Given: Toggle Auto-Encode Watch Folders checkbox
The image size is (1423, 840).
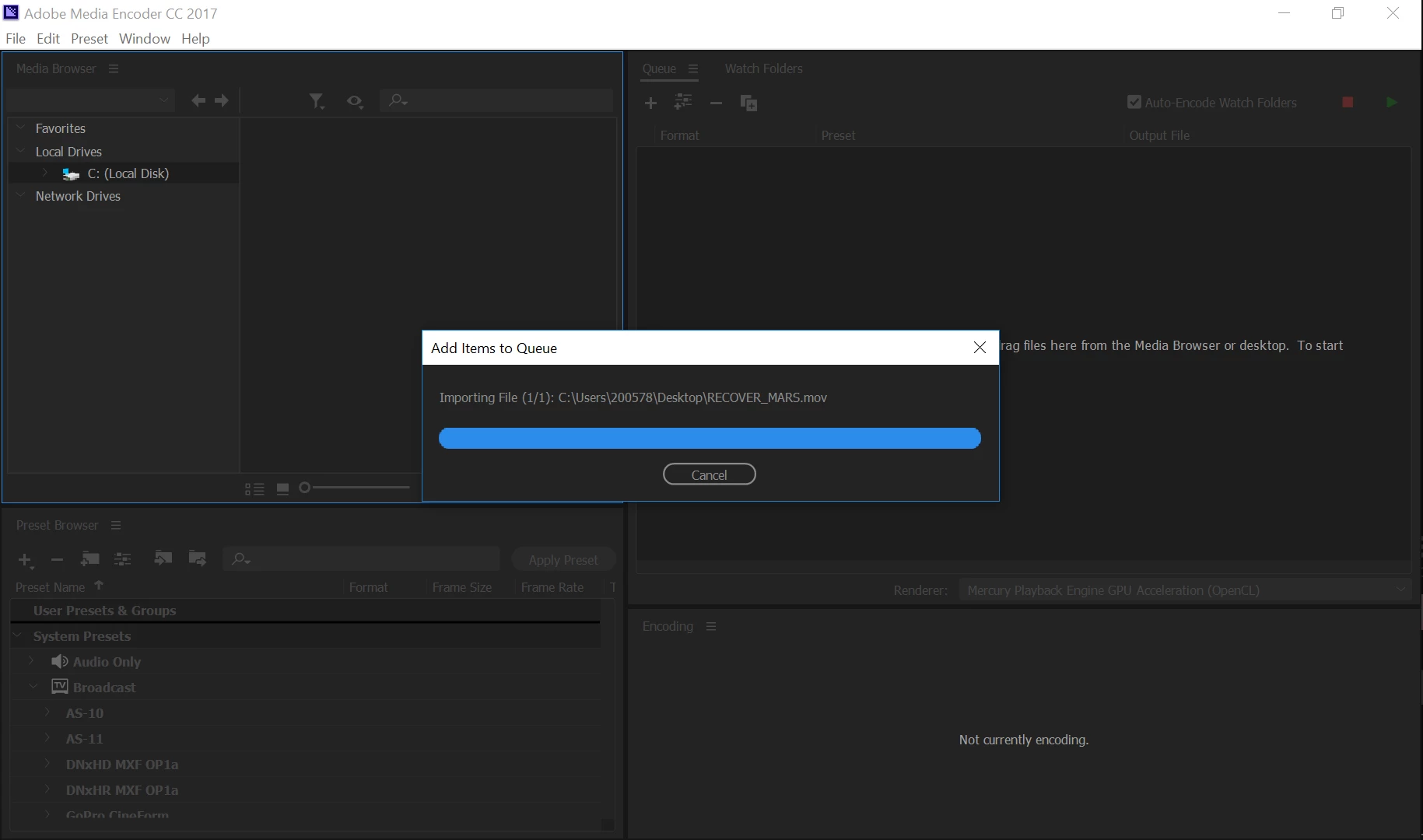Looking at the screenshot, I should click(1134, 102).
